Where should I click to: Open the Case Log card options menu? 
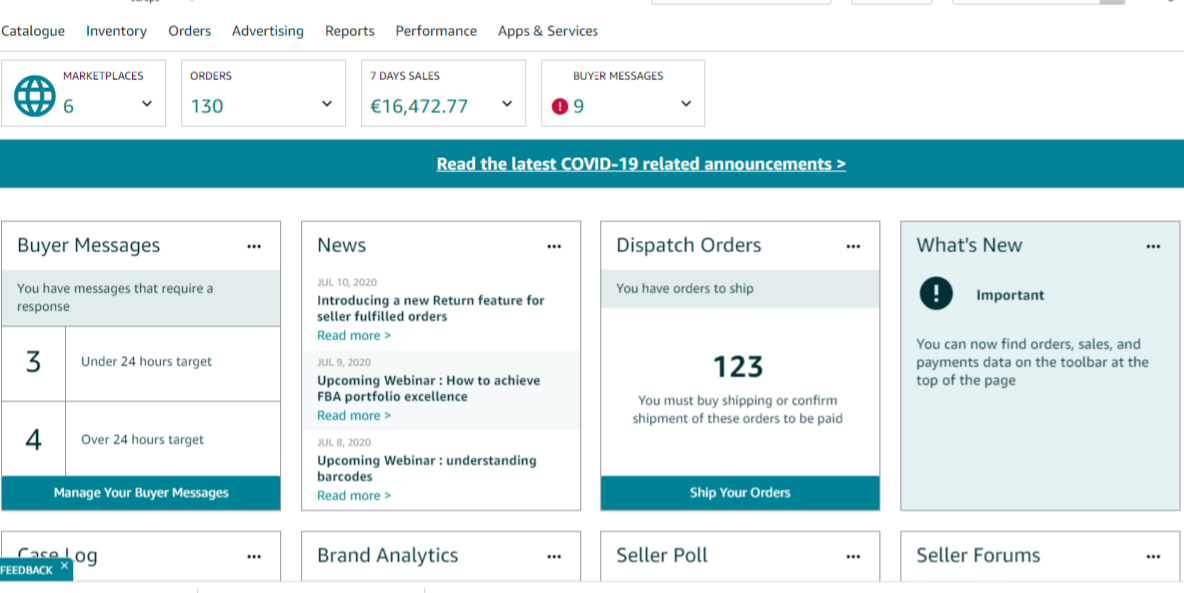click(x=254, y=557)
